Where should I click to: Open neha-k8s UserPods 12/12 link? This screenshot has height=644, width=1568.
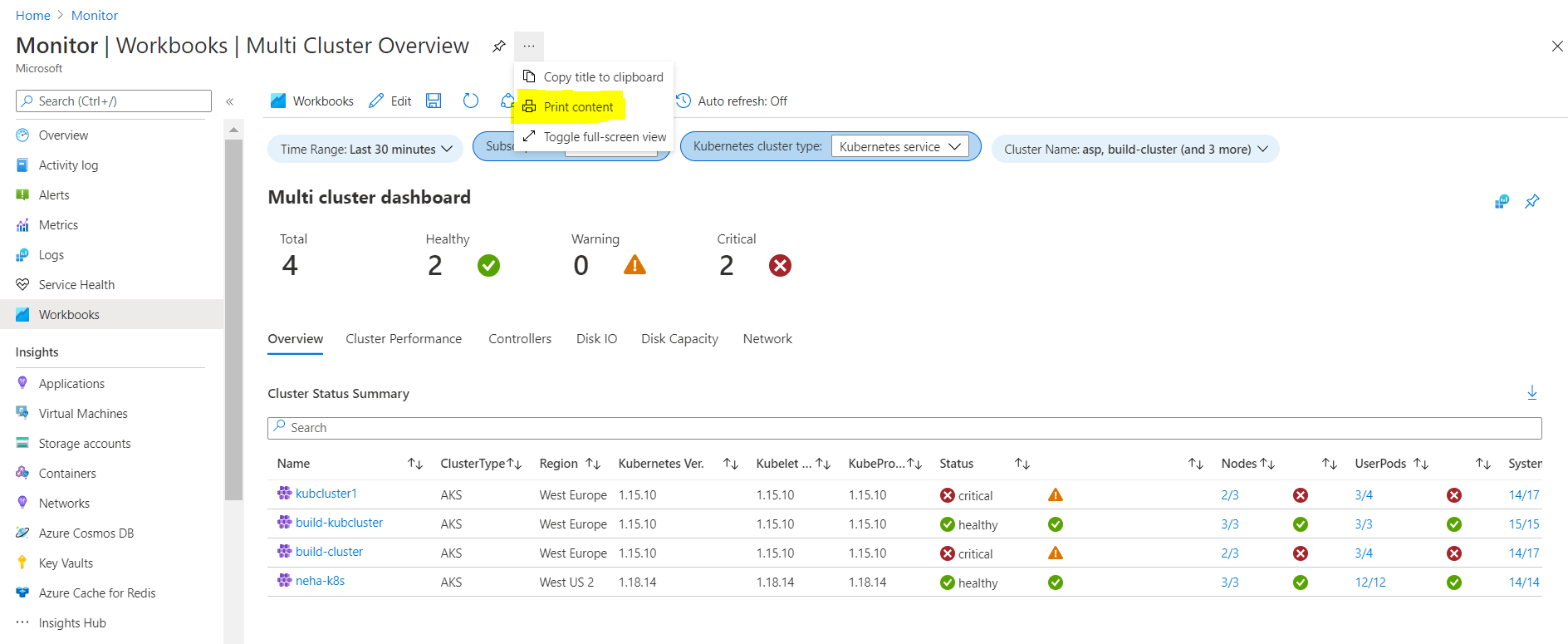tap(1370, 583)
